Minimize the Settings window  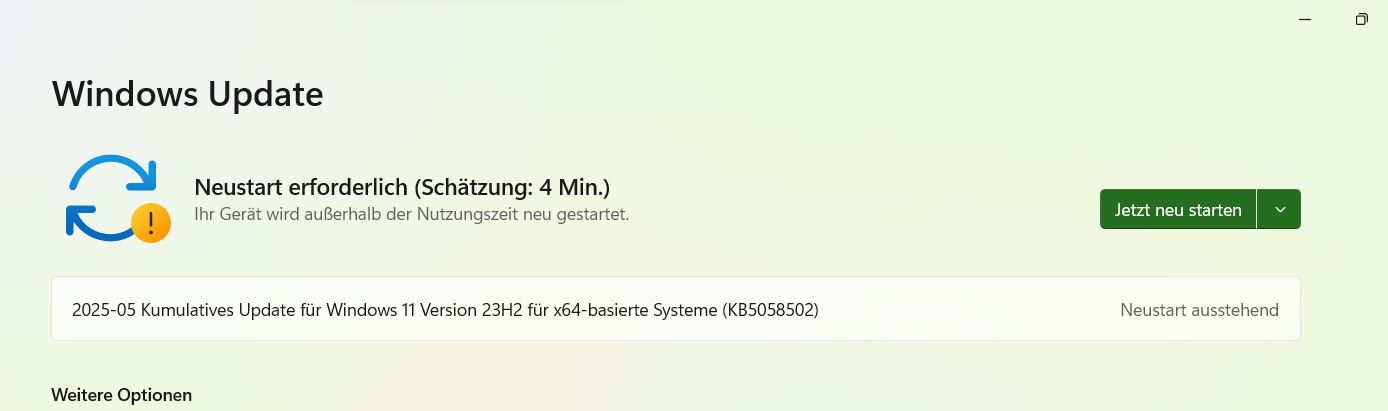[1305, 19]
